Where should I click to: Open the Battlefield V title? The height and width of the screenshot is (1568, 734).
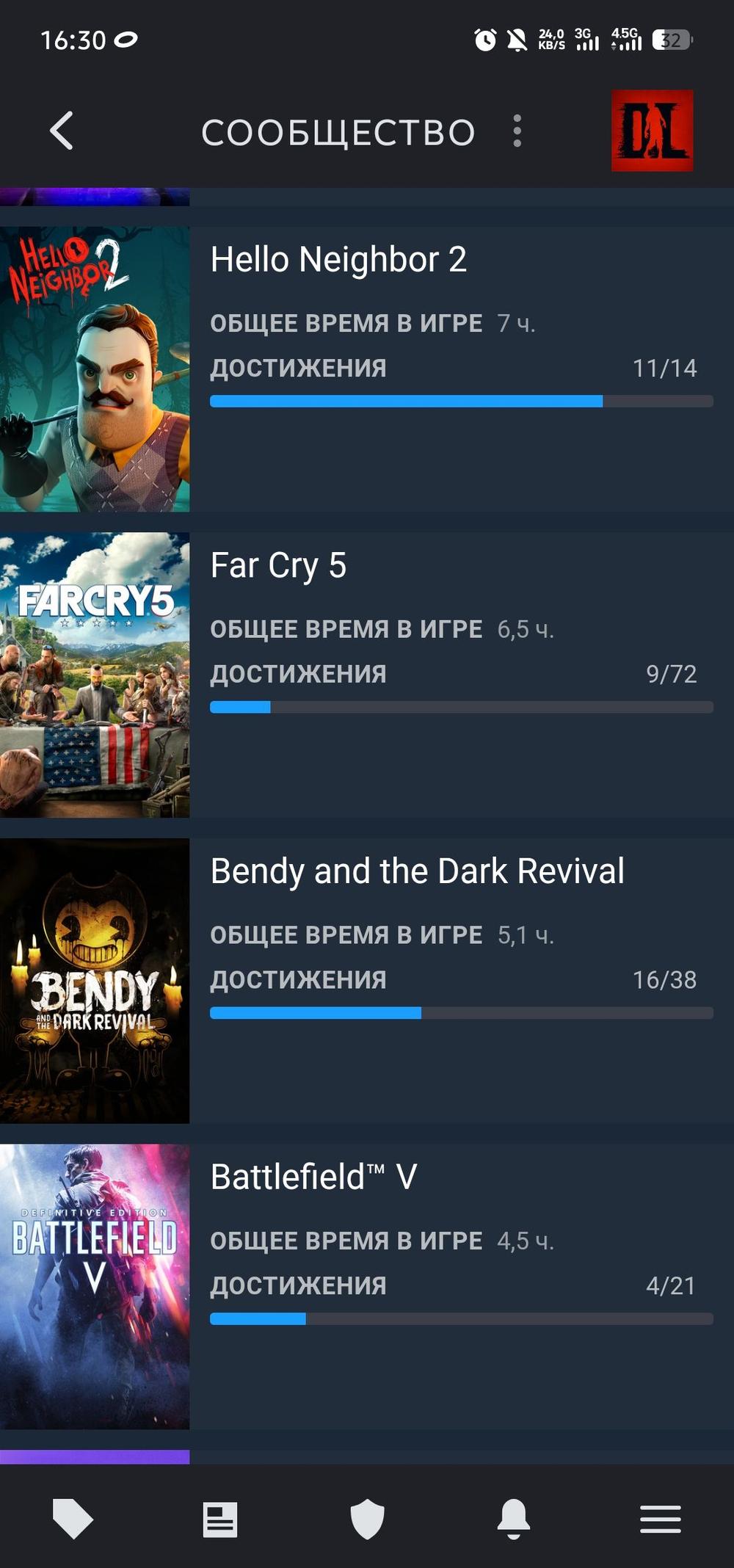pos(313,1177)
